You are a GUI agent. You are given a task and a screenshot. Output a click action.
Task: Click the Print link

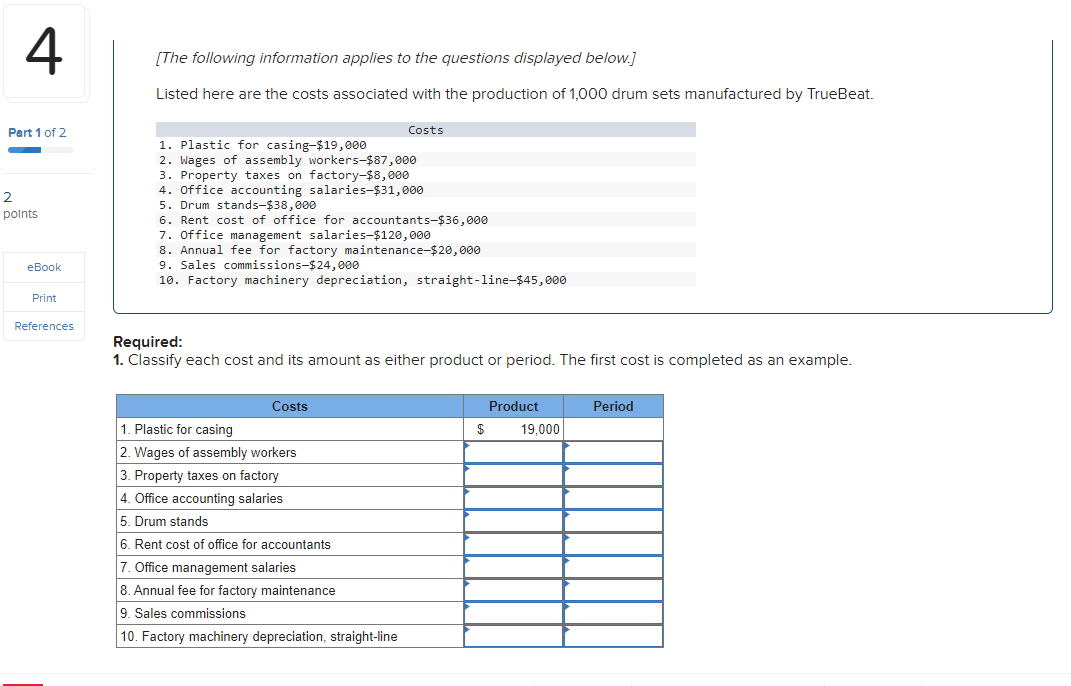pos(43,297)
